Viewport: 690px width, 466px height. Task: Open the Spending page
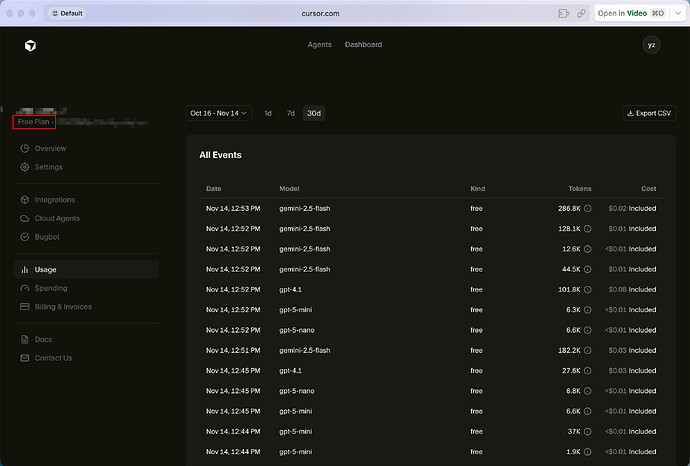(86, 288)
